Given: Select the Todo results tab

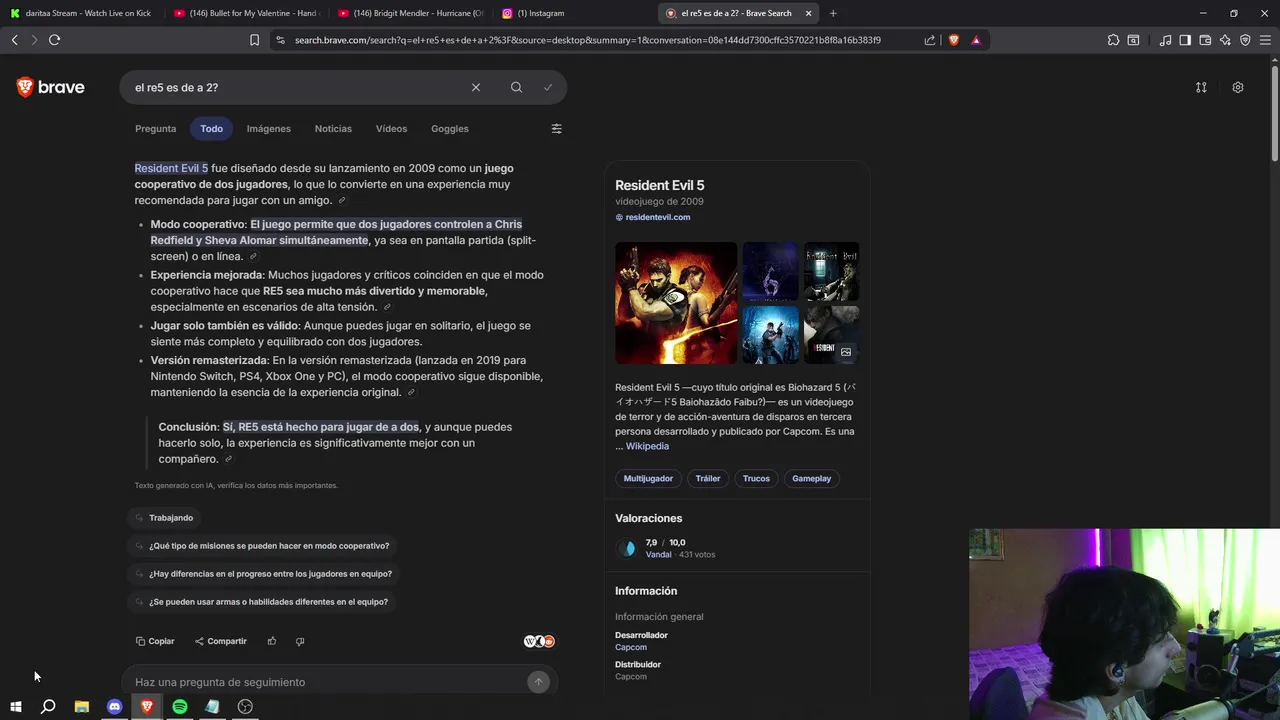Looking at the screenshot, I should (211, 129).
